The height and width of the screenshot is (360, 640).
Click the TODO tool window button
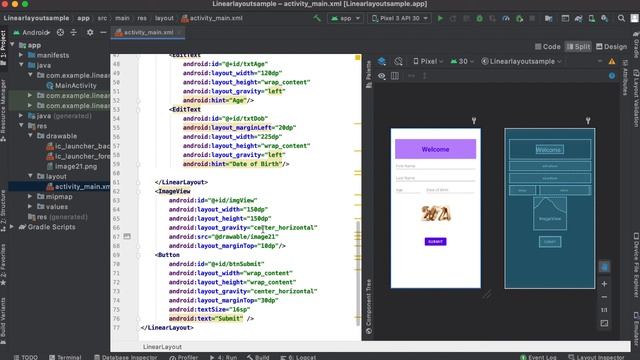(x=25, y=357)
